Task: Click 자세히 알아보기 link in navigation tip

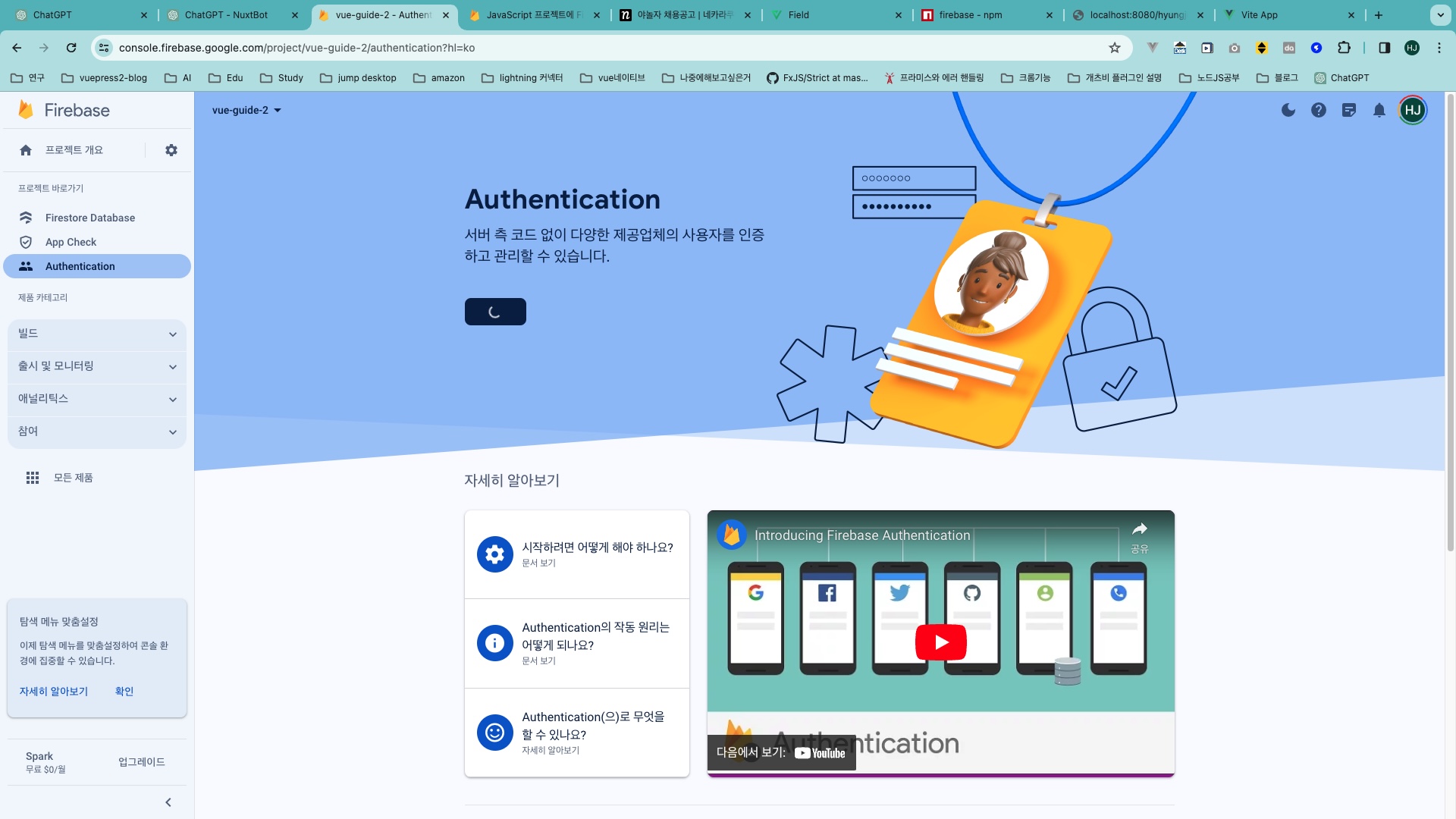Action: 54,692
